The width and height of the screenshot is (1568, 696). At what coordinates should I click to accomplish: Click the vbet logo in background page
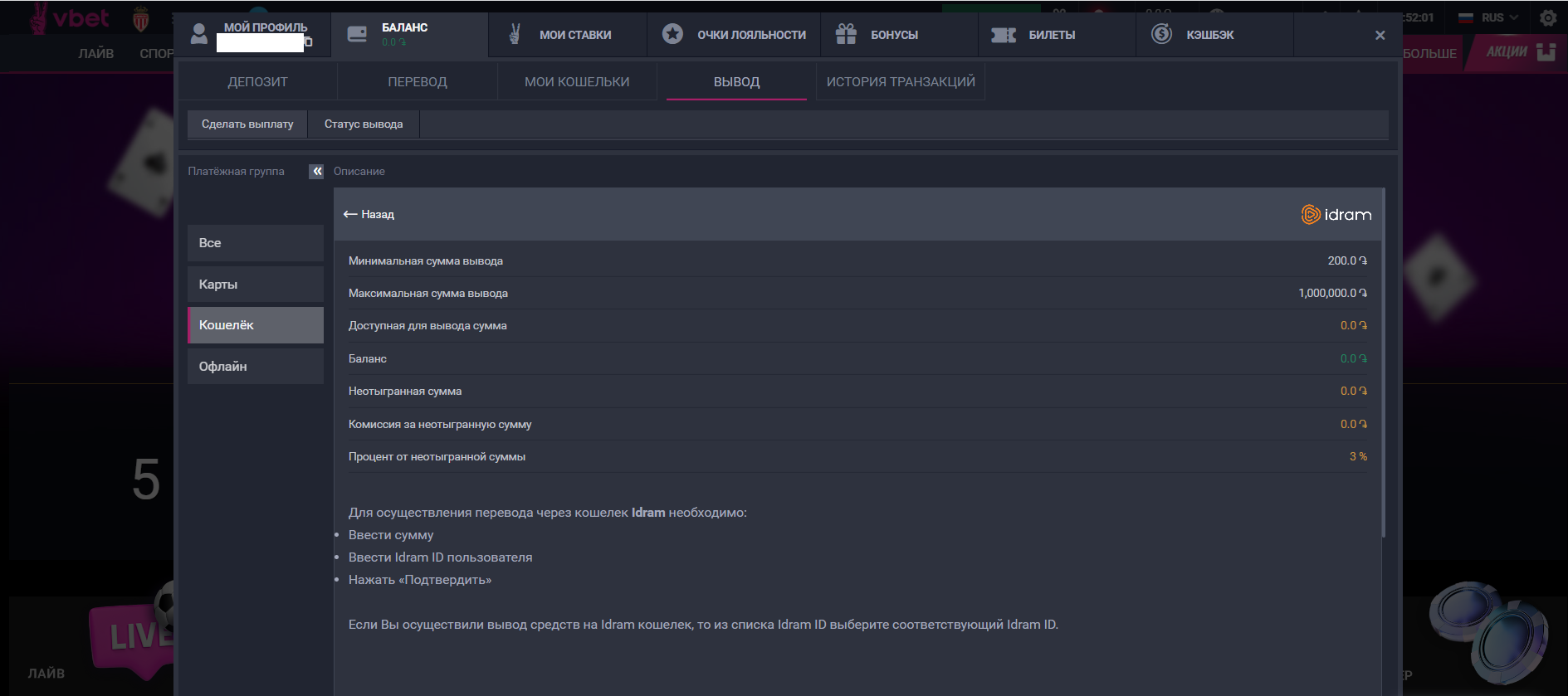click(70, 18)
